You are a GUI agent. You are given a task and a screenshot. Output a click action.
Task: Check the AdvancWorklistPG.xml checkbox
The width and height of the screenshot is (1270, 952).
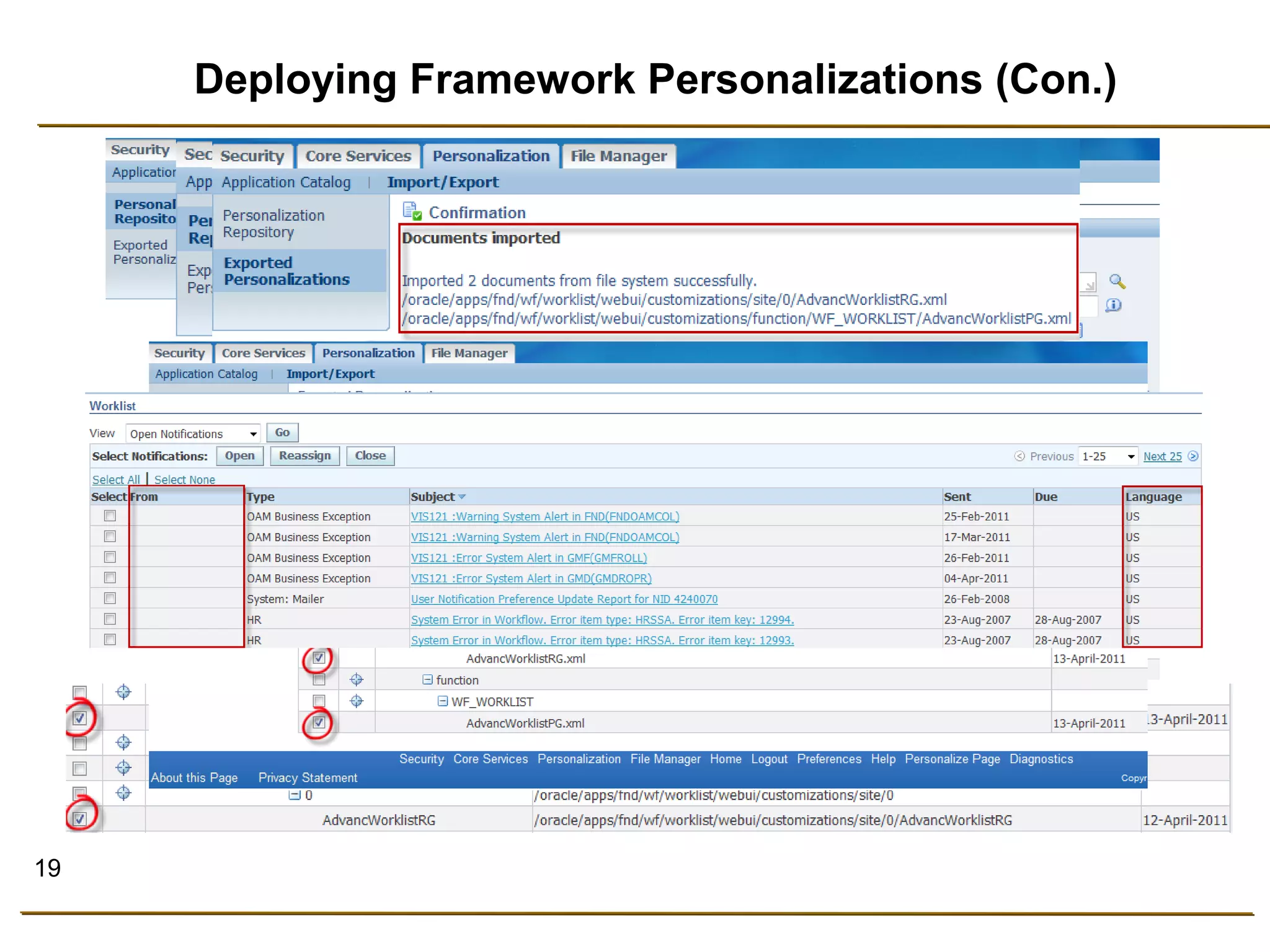tap(319, 722)
